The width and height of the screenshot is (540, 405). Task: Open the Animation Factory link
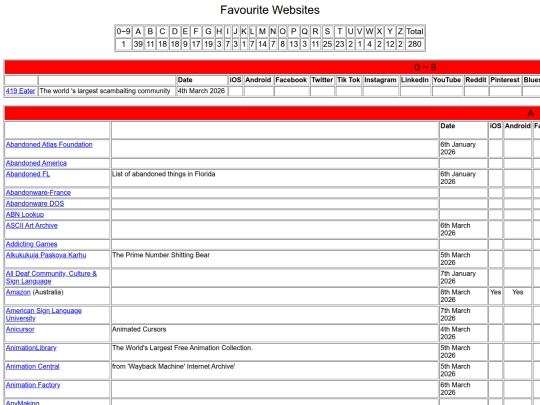click(33, 386)
